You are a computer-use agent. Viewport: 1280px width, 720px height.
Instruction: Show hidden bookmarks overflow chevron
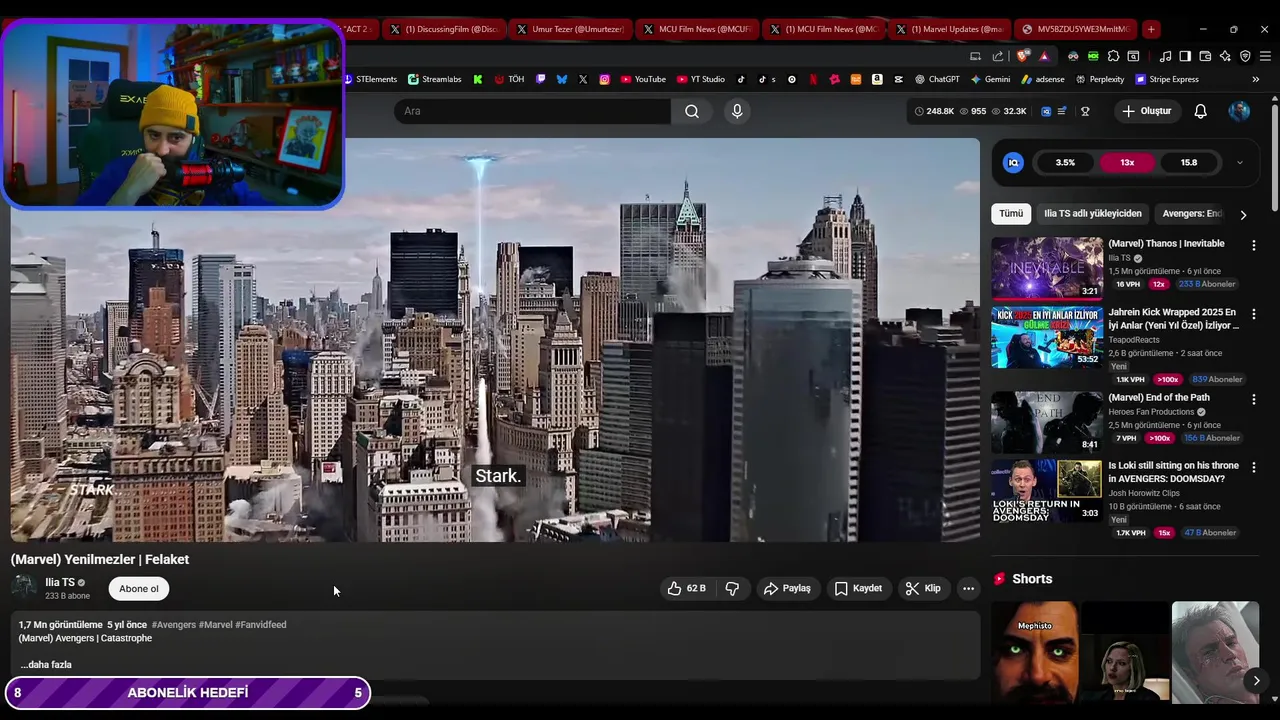coord(1256,79)
